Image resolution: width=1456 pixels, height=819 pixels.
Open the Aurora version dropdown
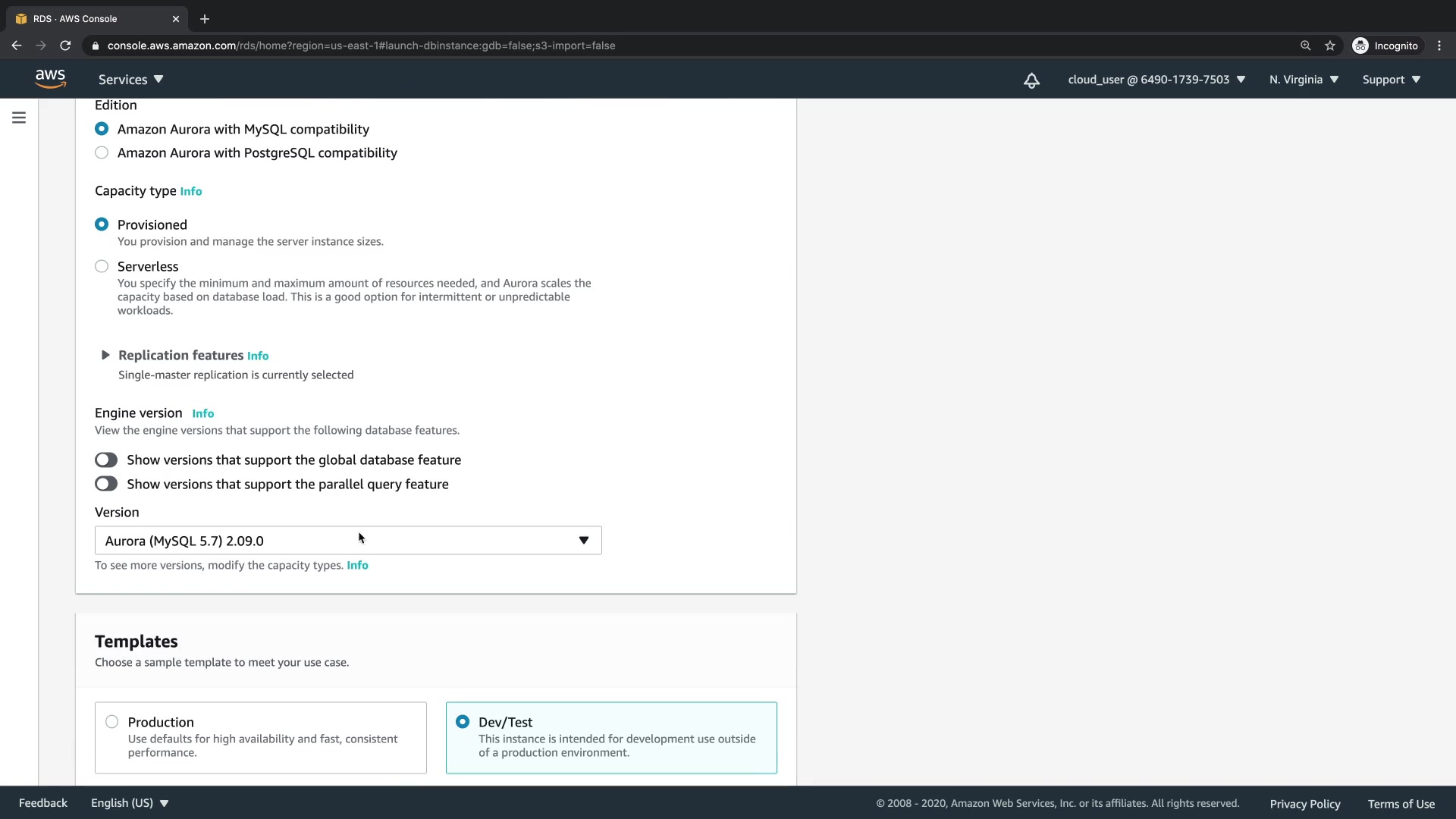[x=348, y=541]
